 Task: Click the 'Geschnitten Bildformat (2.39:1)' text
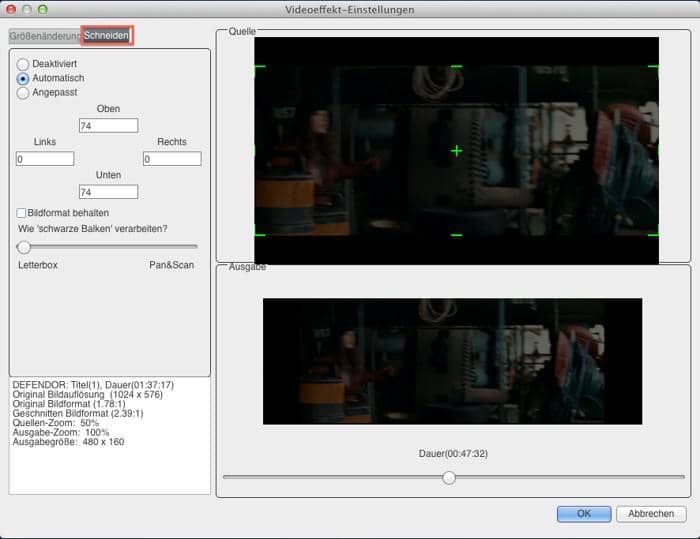click(x=78, y=414)
